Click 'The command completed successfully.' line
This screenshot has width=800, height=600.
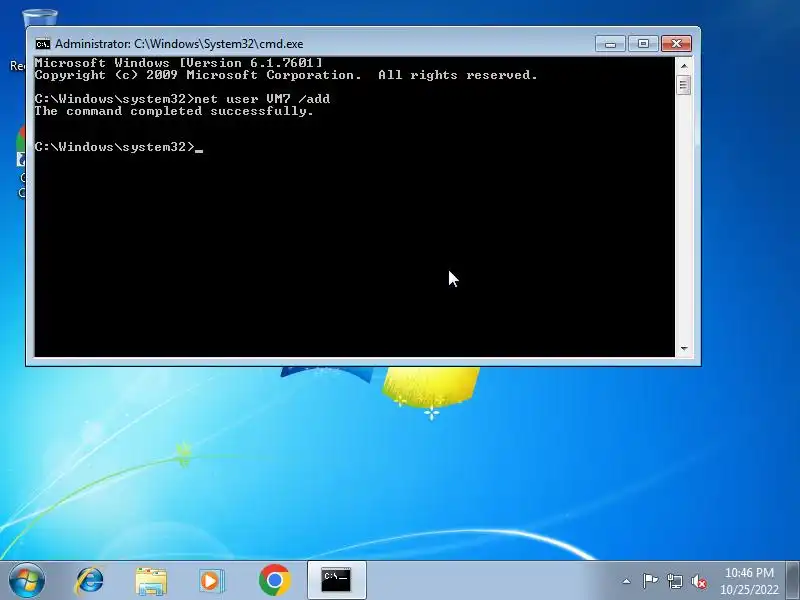tap(174, 111)
